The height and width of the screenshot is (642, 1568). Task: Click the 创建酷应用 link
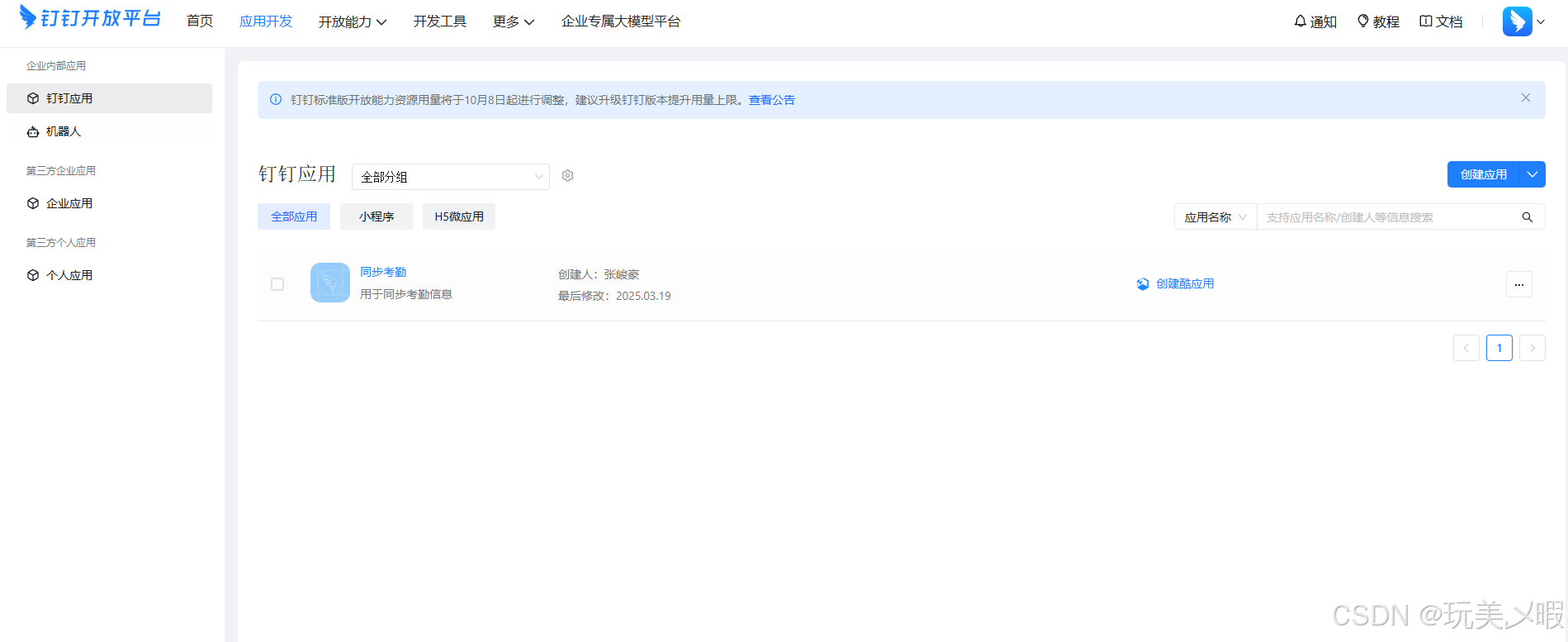tap(1176, 283)
